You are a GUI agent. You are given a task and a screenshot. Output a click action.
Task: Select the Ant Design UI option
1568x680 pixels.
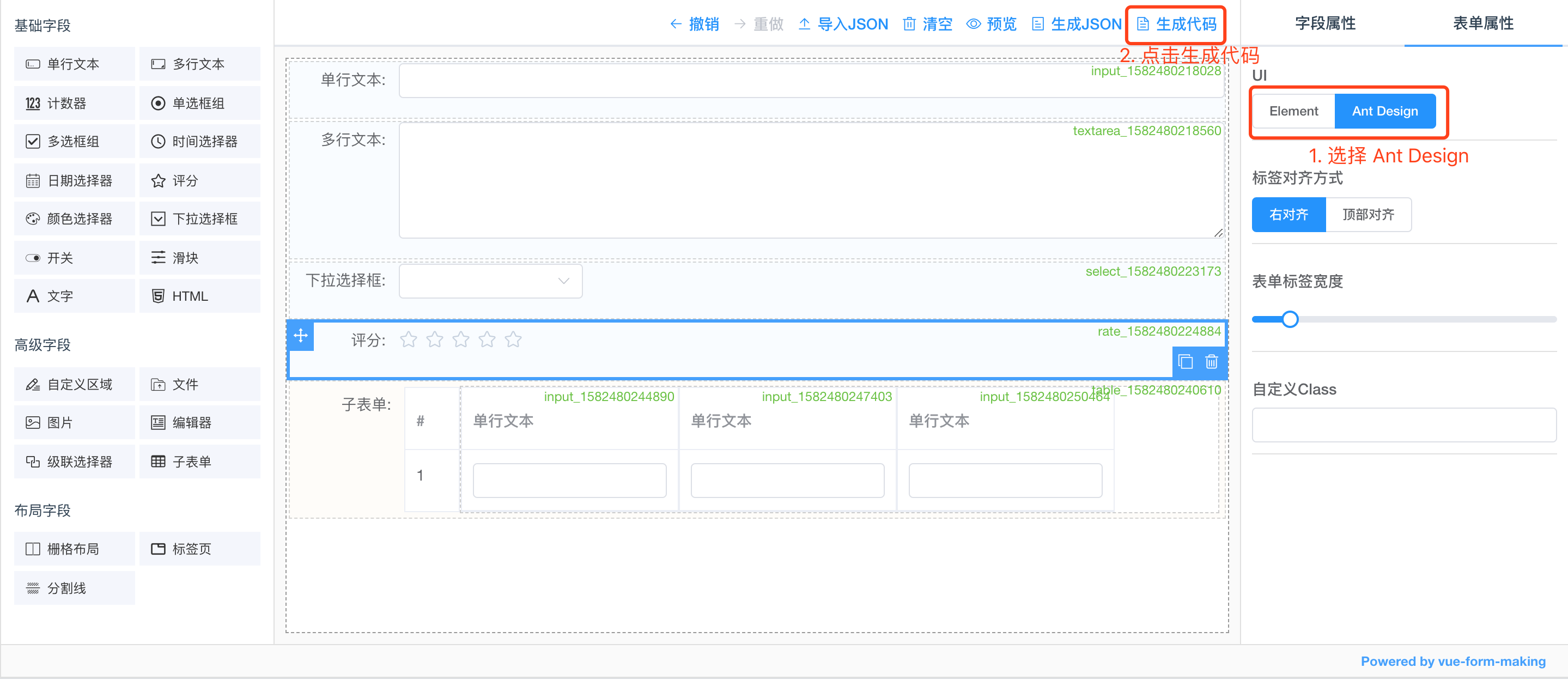tap(1385, 111)
